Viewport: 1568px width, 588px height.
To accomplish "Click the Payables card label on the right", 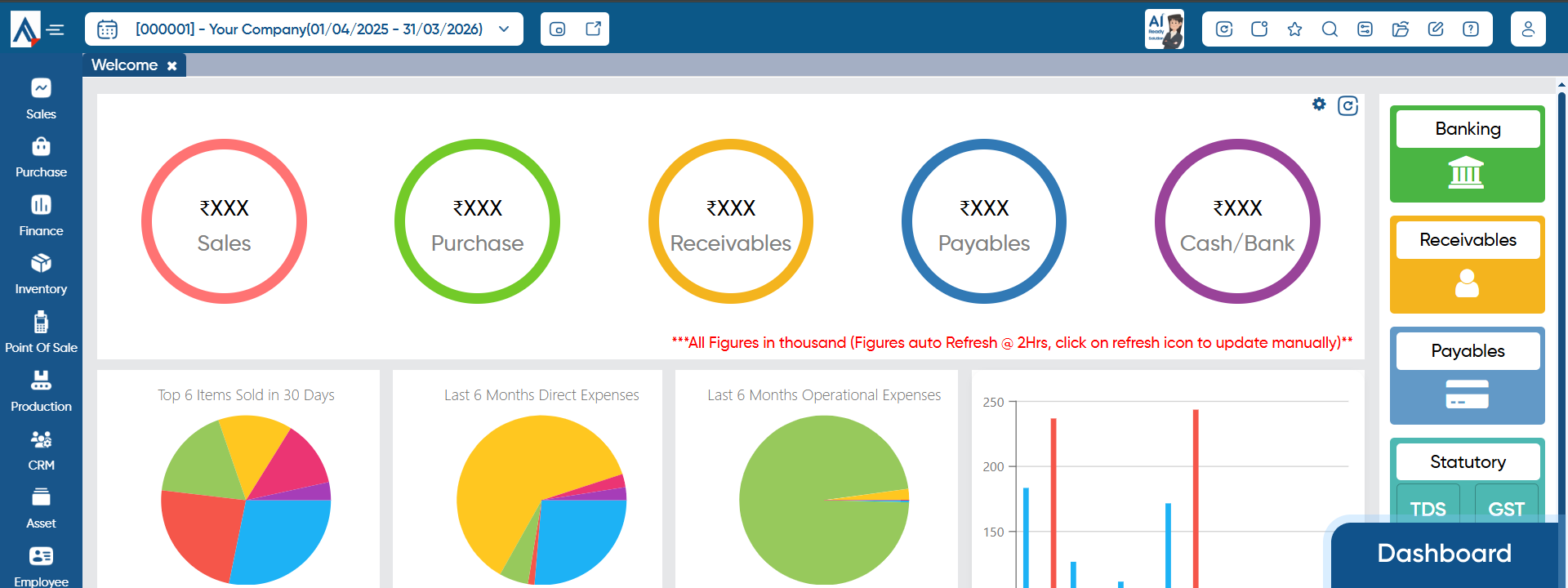I will [1468, 351].
